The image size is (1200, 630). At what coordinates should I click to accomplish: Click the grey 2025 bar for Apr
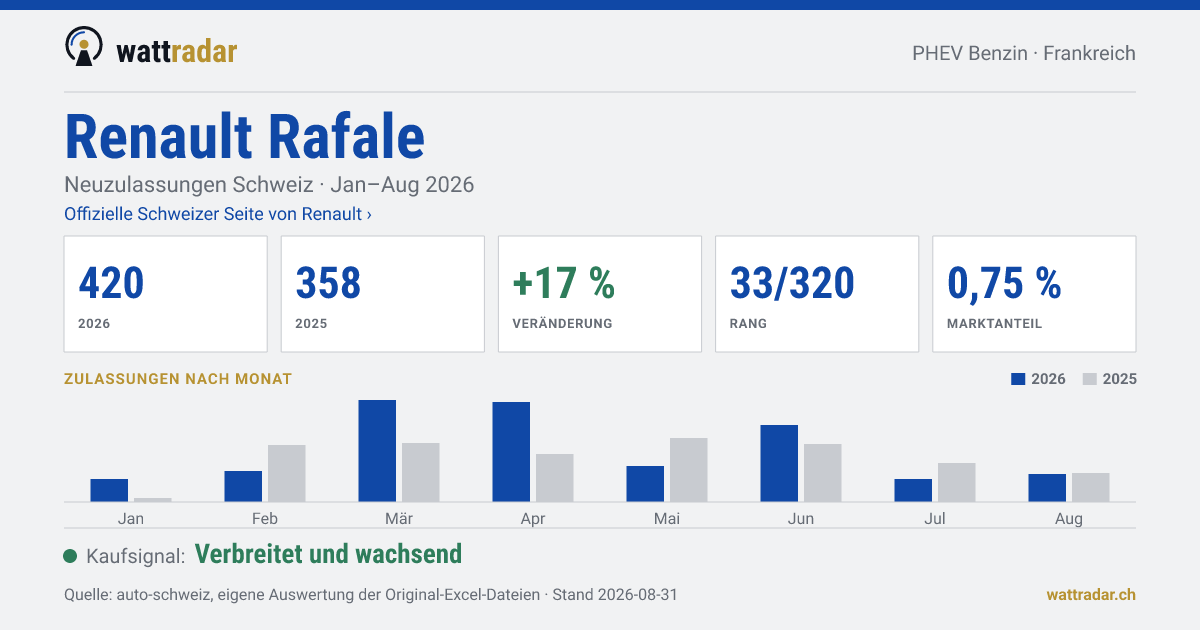555,478
